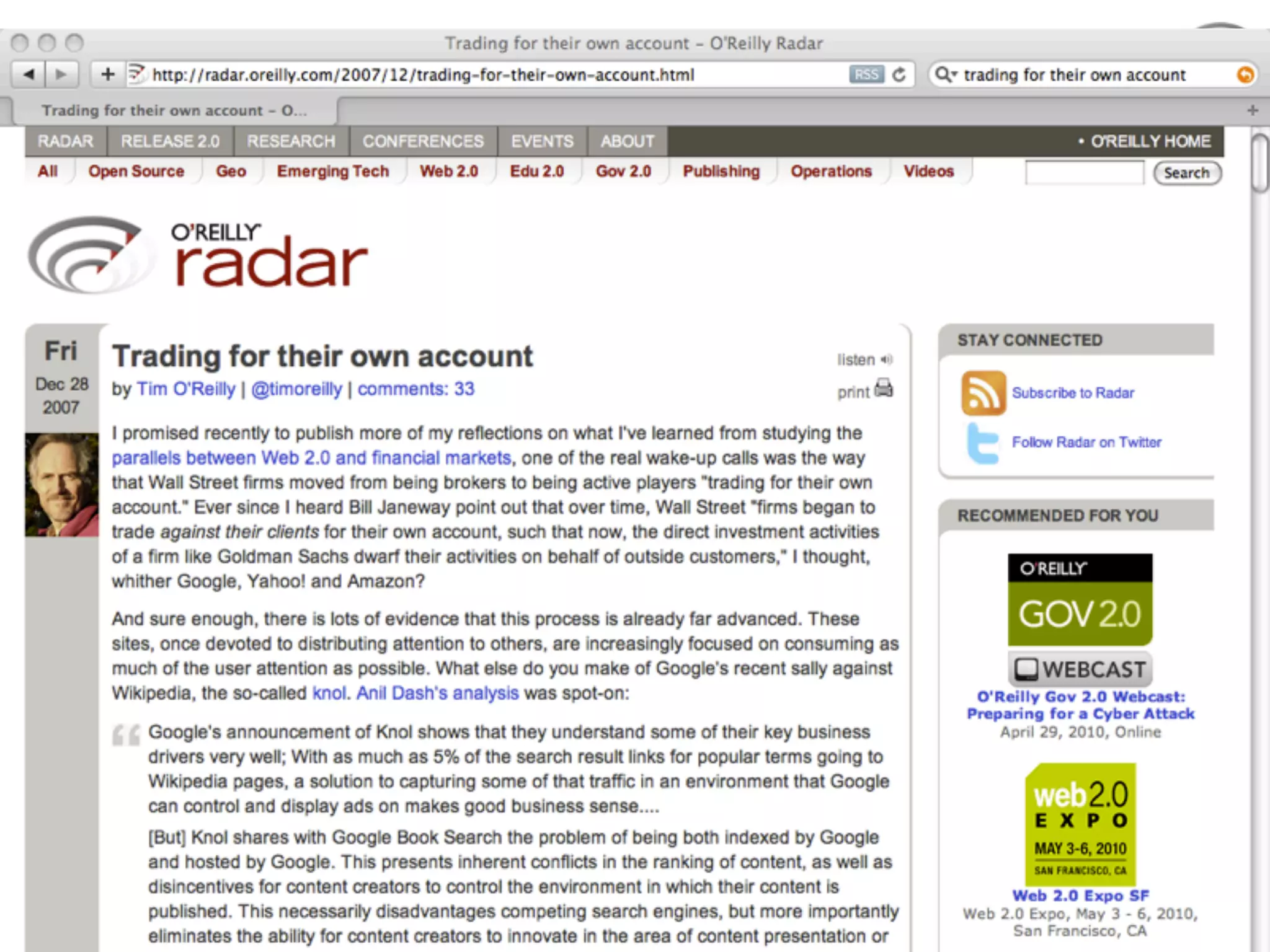Click the browser forward arrow button
Image resolution: width=1270 pixels, height=952 pixels.
pos(61,75)
